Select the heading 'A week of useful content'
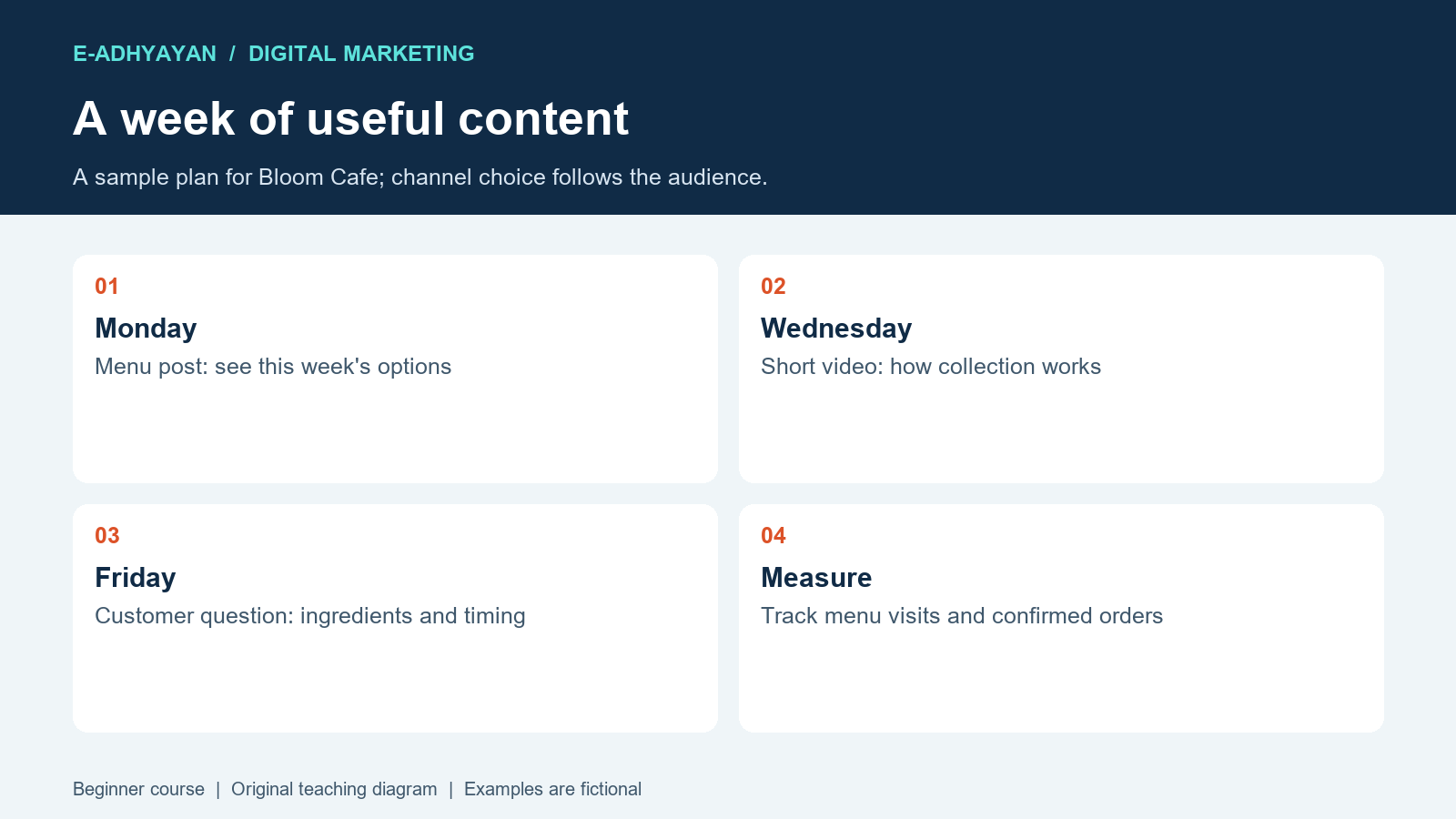Viewport: 1456px width, 819px height. [350, 118]
